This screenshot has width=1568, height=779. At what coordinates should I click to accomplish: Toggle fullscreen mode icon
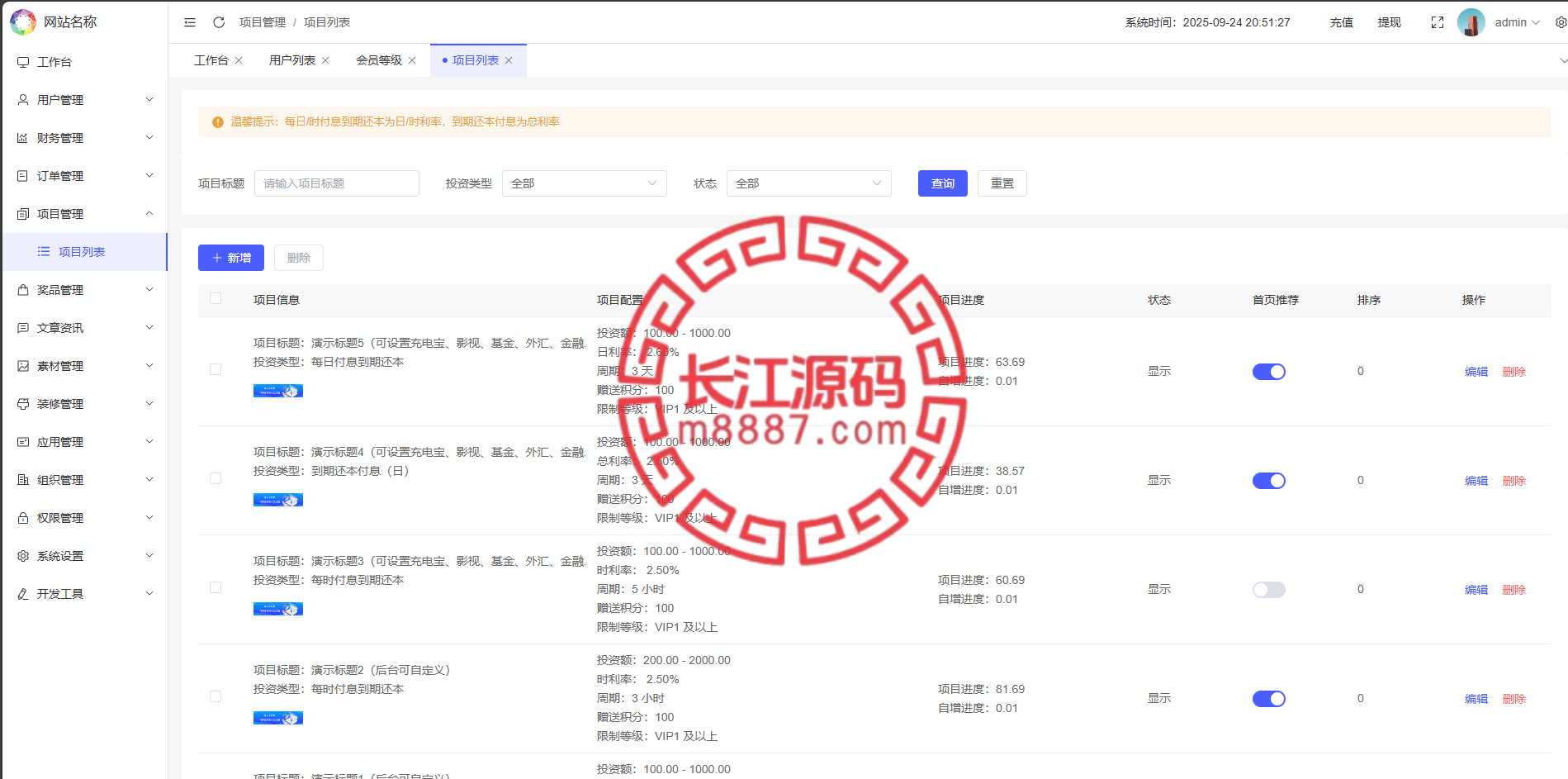[1438, 22]
